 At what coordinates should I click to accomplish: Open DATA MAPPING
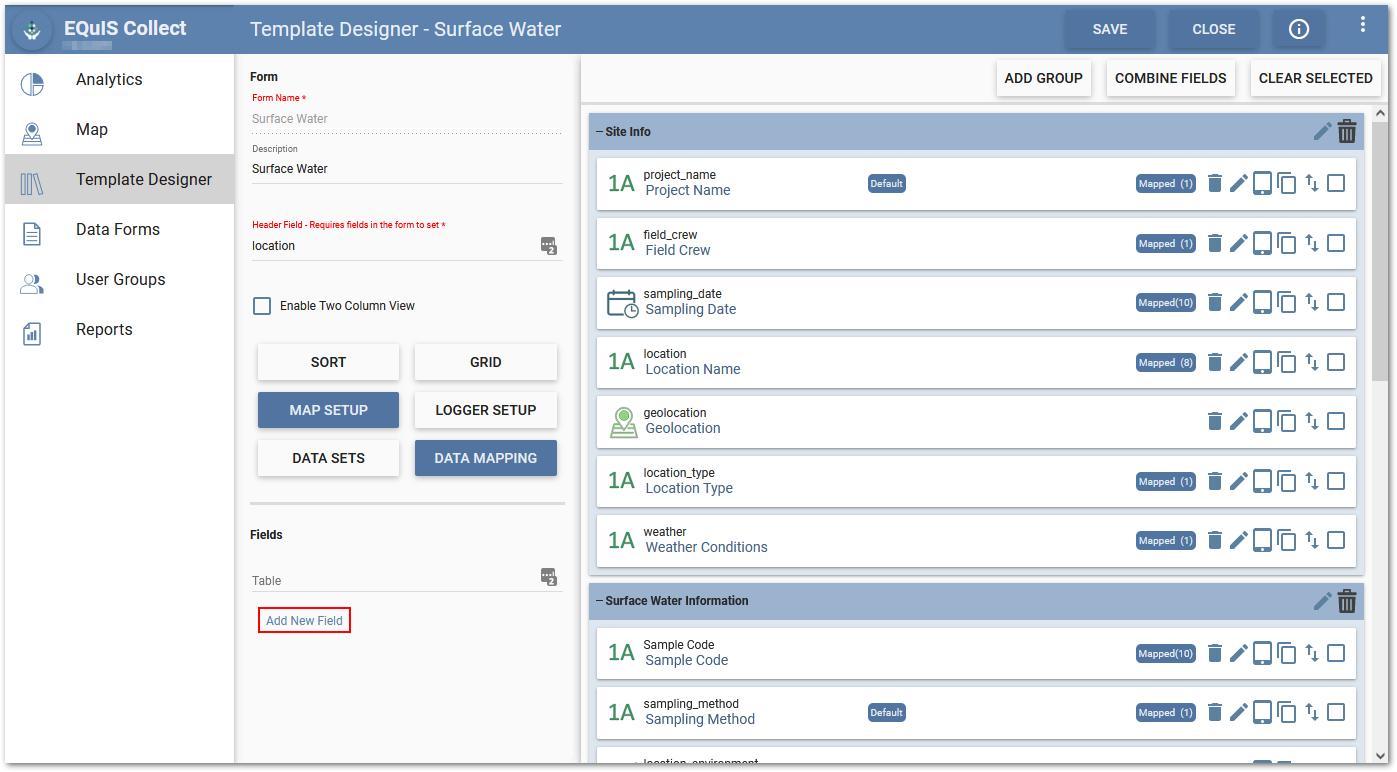point(486,458)
